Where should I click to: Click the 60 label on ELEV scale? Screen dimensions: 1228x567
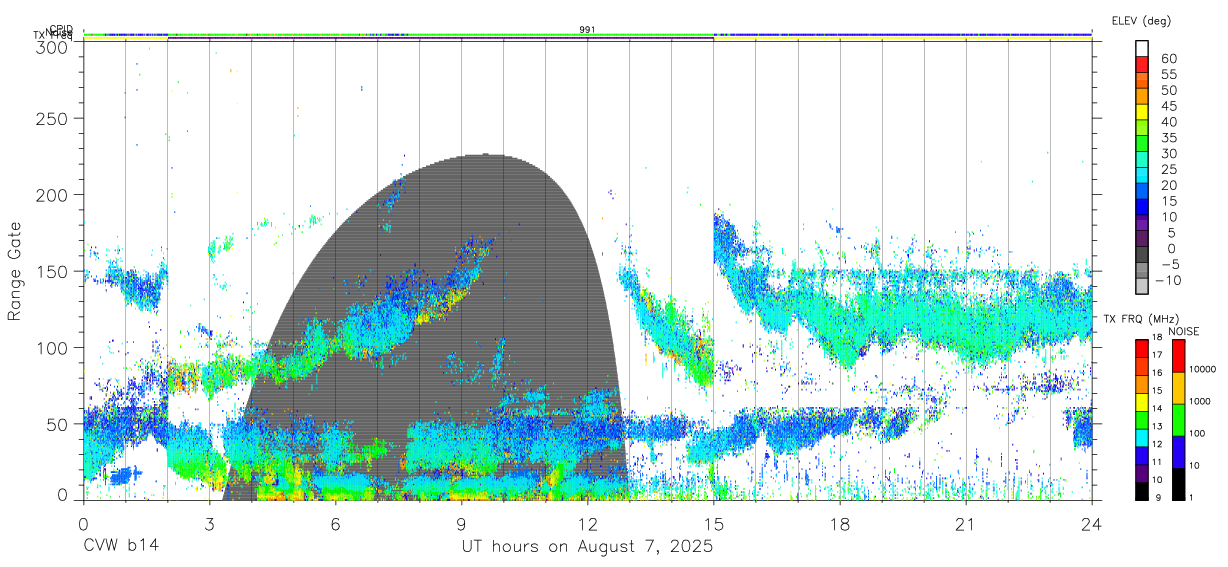point(1167,58)
